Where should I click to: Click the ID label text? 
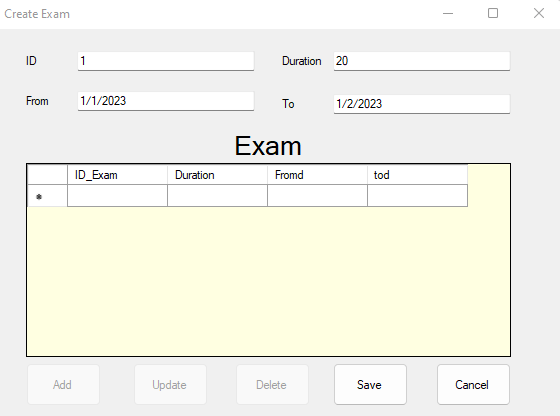(31, 61)
